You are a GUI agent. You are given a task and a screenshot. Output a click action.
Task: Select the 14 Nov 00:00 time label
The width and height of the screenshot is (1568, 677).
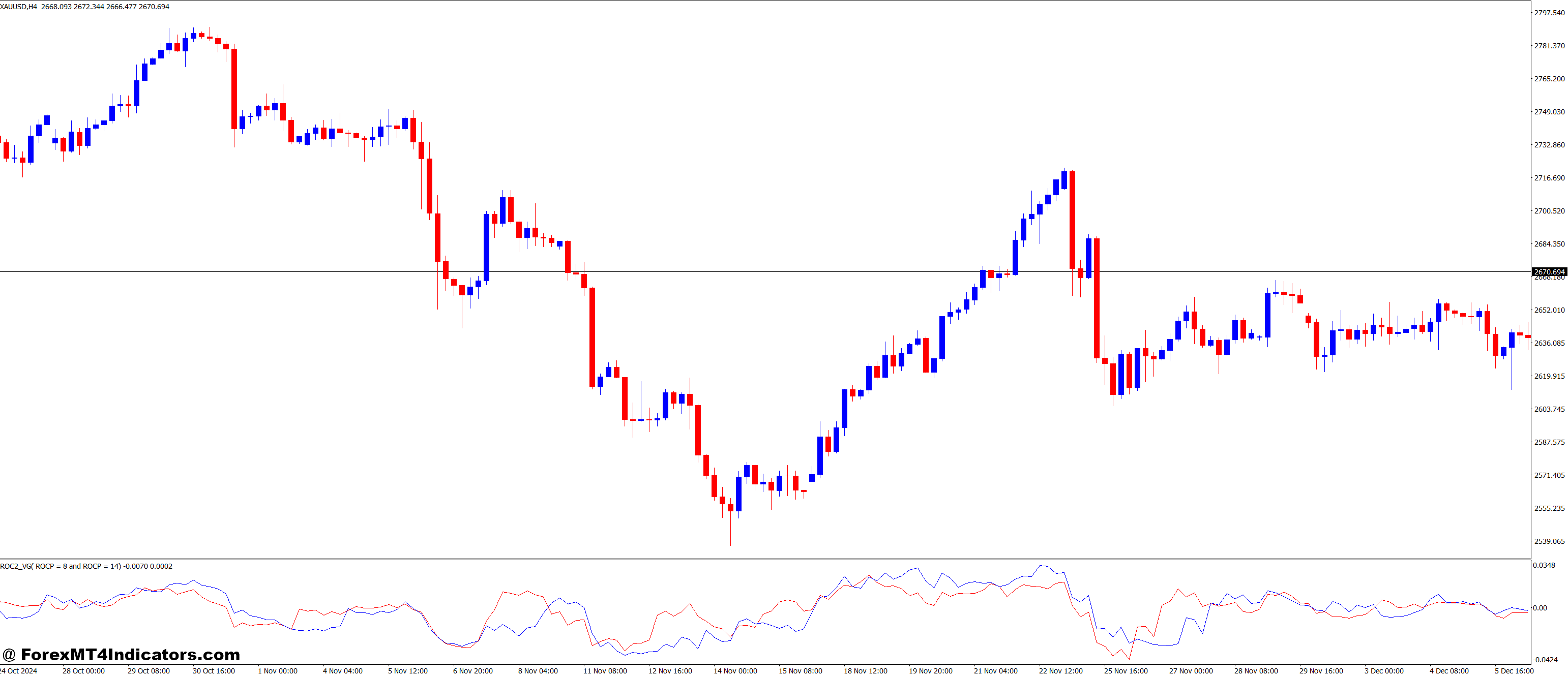(735, 671)
